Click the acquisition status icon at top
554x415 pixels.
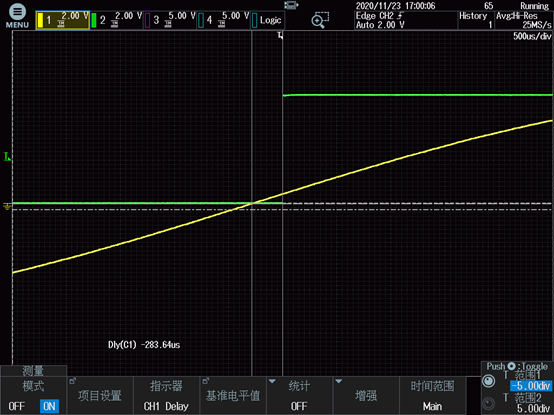(291, 5)
